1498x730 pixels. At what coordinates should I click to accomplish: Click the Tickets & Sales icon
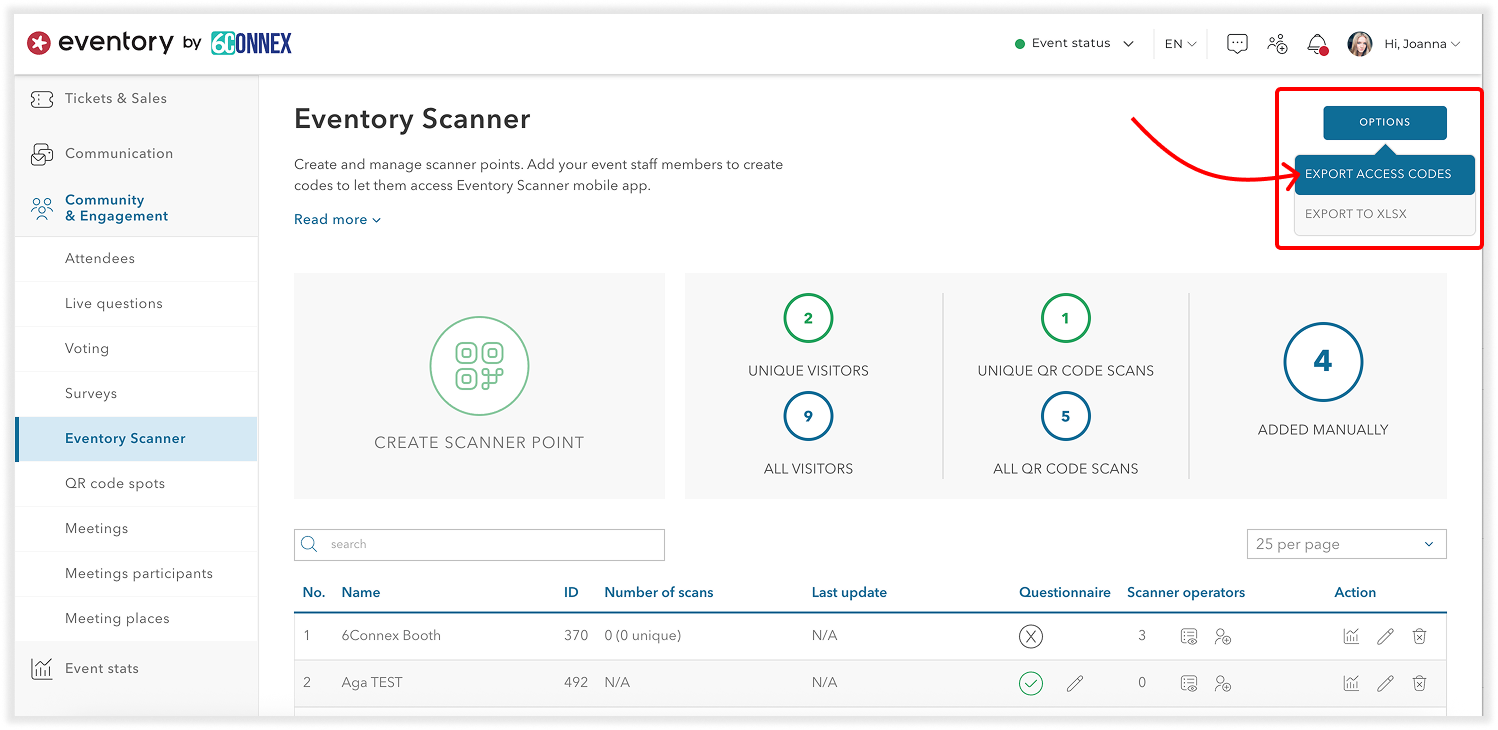point(41,99)
